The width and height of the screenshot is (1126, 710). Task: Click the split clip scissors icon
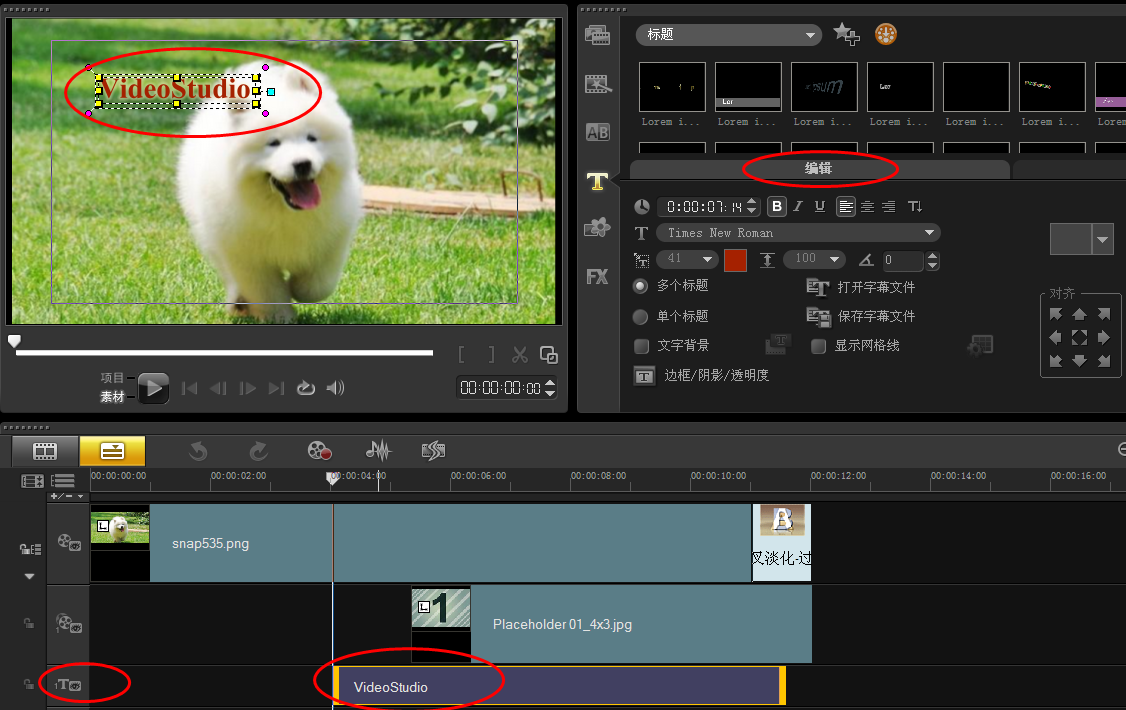[x=520, y=355]
